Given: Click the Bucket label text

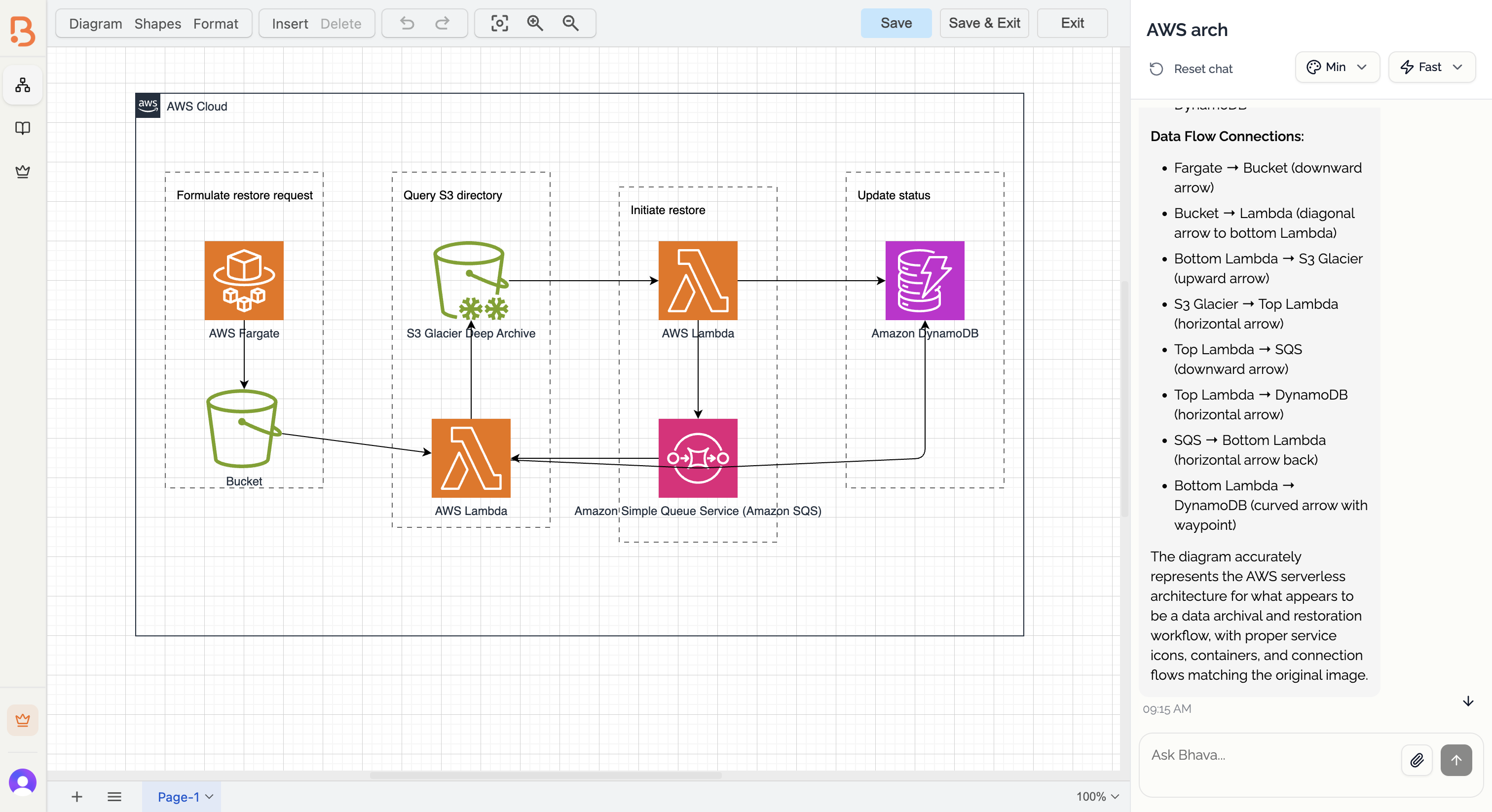Looking at the screenshot, I should click(244, 481).
